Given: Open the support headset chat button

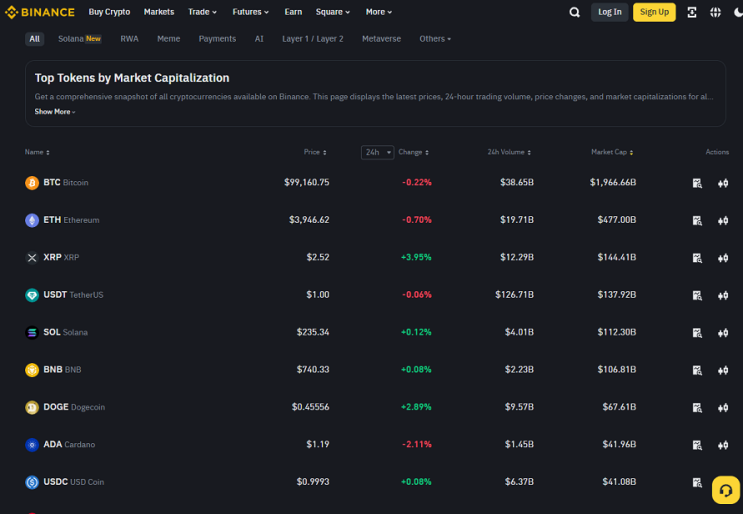Looking at the screenshot, I should click(725, 490).
